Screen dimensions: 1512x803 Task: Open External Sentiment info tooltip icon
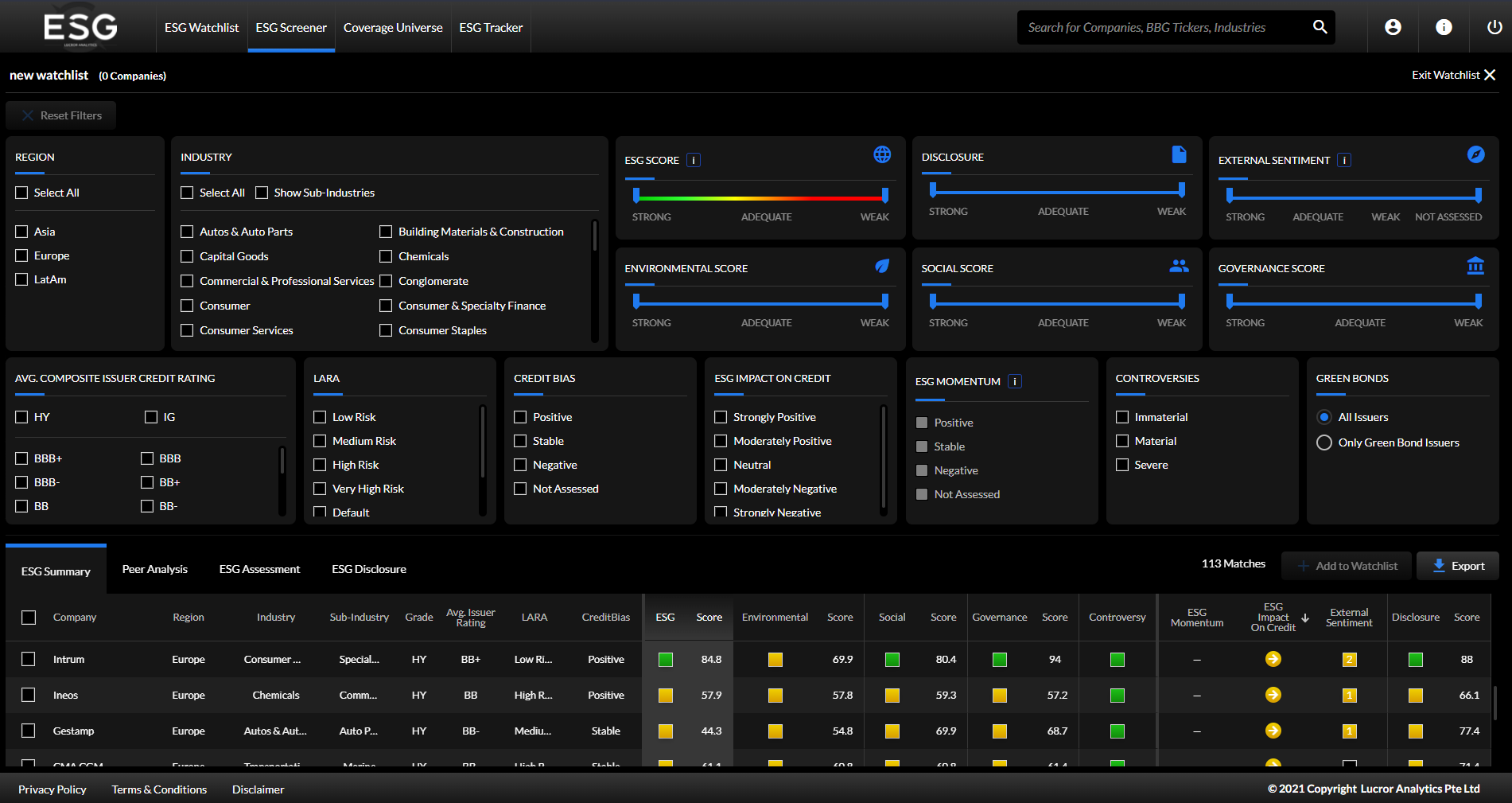(x=1344, y=160)
